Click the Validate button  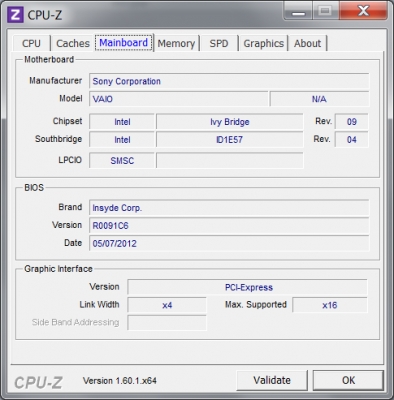(272, 380)
